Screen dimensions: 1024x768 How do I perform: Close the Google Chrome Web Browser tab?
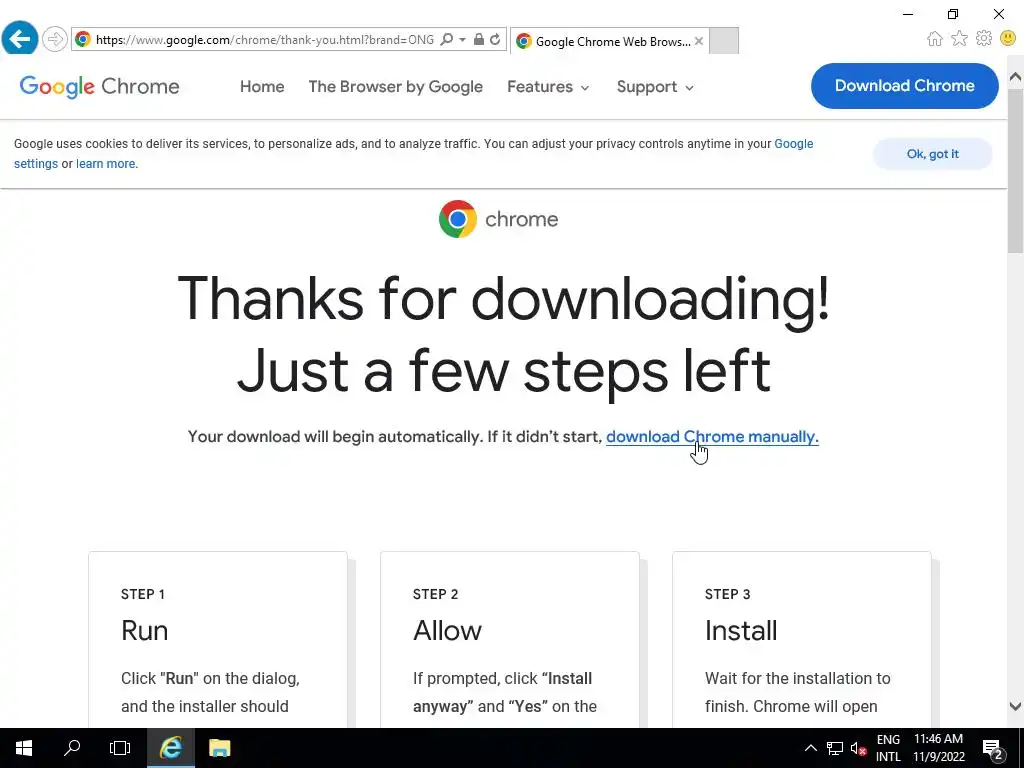(699, 41)
